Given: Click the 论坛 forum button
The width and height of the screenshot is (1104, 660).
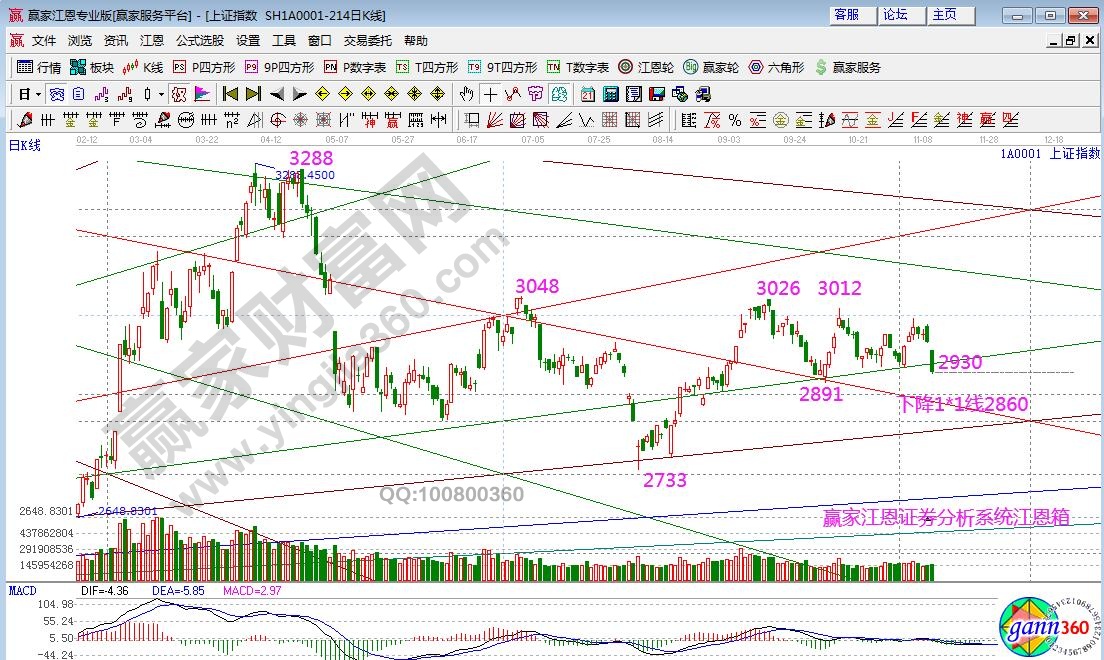Looking at the screenshot, I should click(895, 15).
